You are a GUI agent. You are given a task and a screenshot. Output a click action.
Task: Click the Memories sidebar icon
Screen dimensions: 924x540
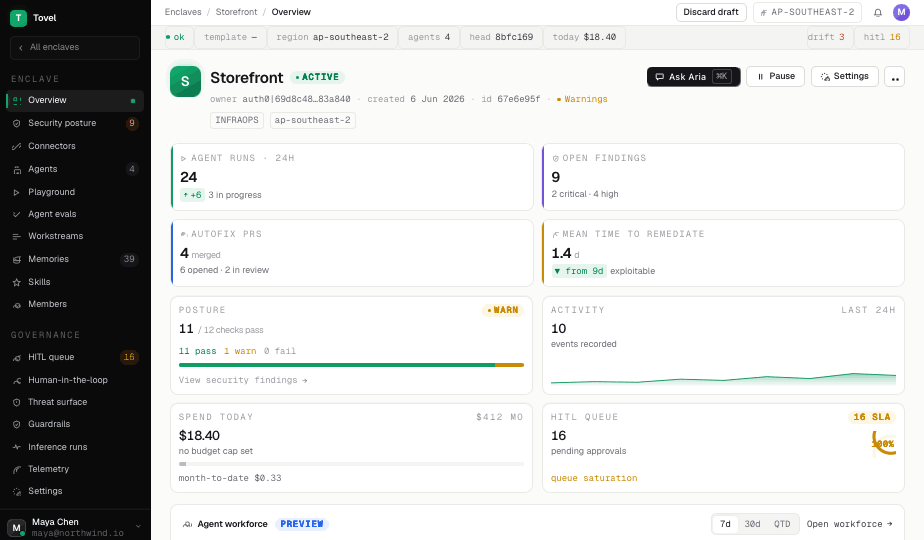click(16, 259)
